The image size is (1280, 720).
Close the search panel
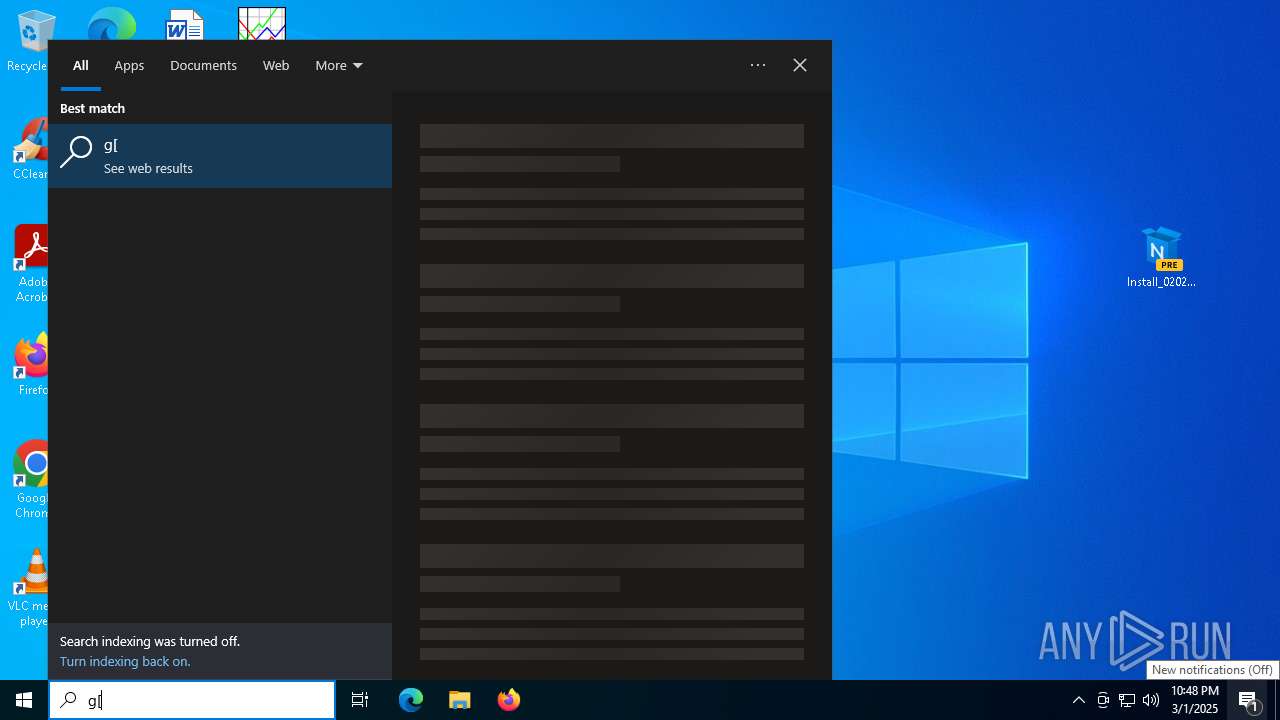pyautogui.click(x=800, y=65)
